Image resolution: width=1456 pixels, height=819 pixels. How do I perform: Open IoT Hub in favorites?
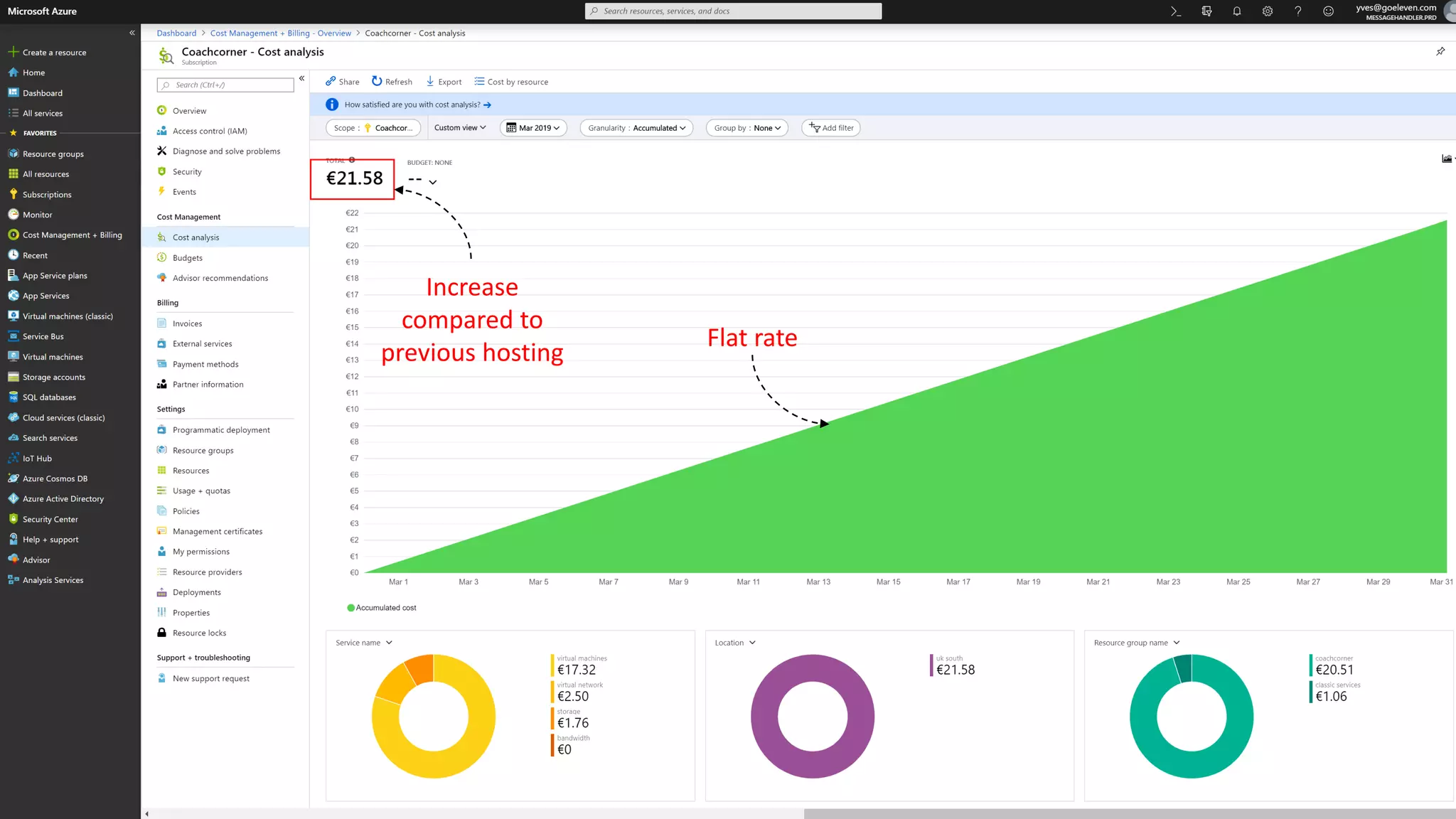37,459
